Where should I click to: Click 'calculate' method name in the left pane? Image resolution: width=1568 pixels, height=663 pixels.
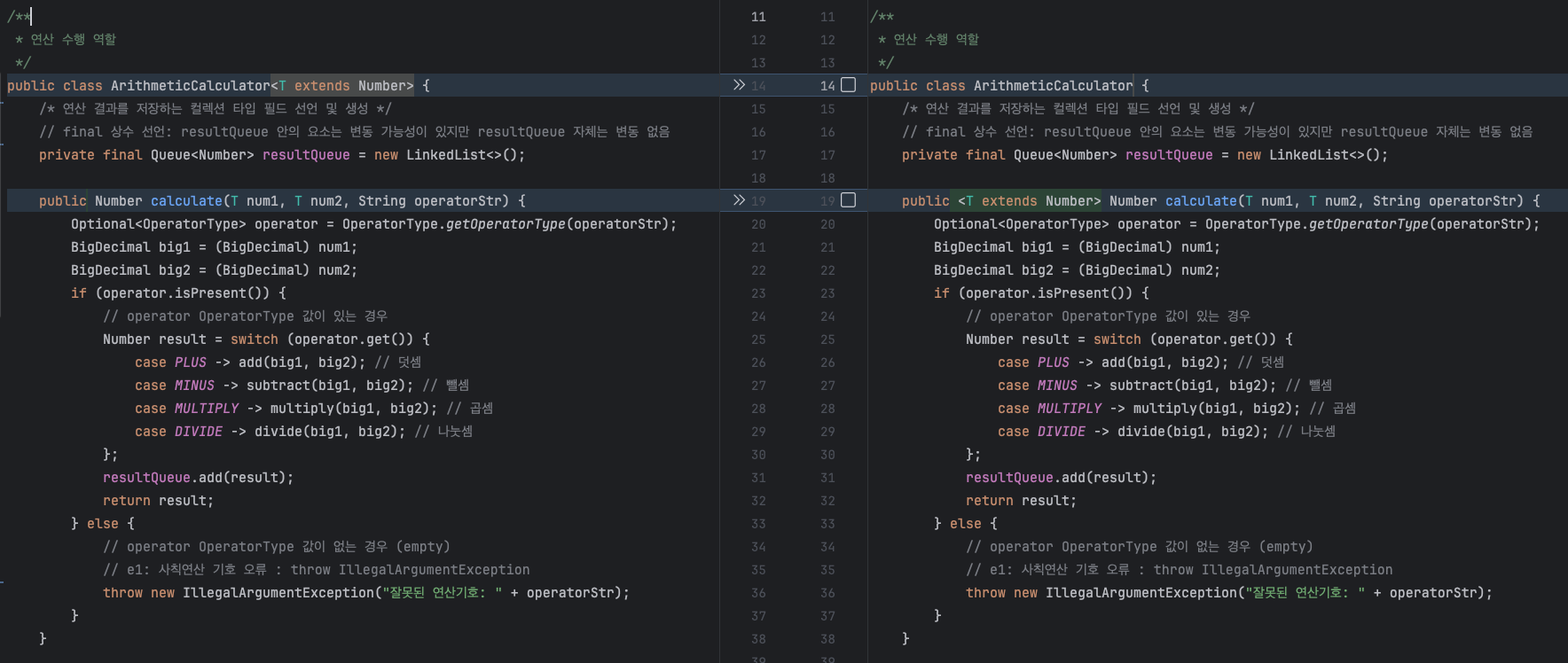click(x=186, y=201)
